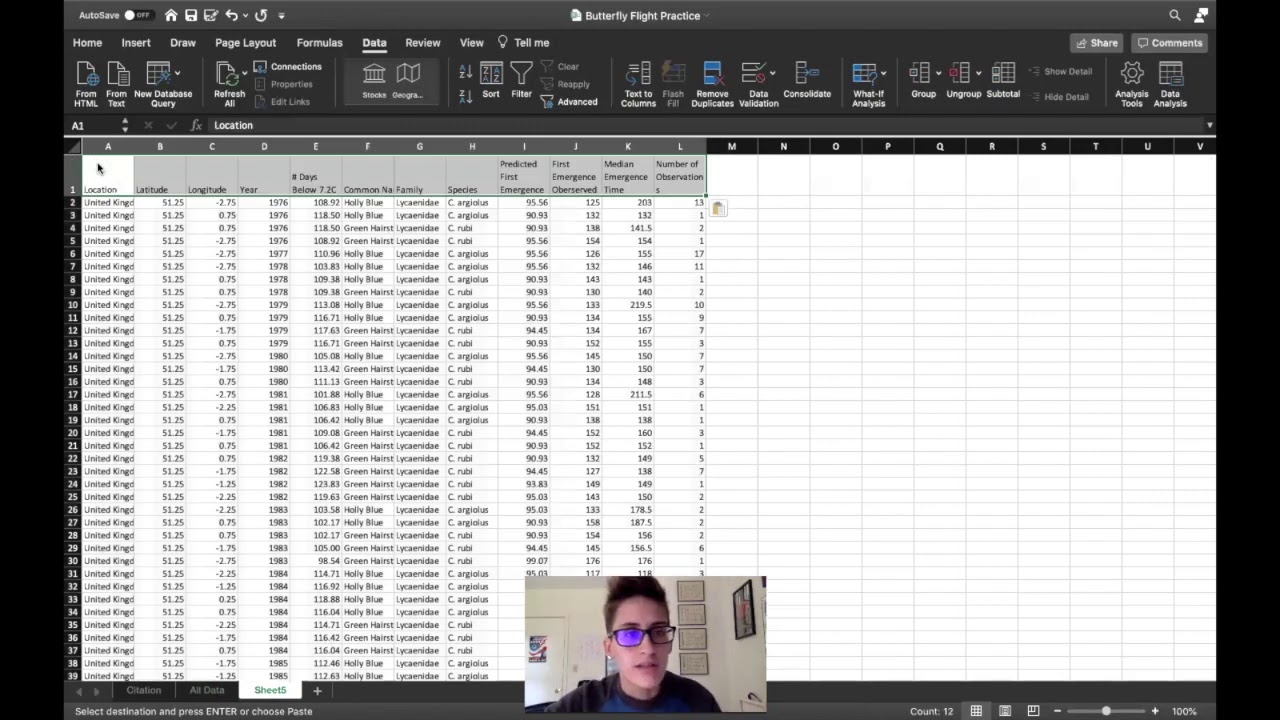
Task: Switch to the All Data sheet tab
Action: tap(207, 690)
